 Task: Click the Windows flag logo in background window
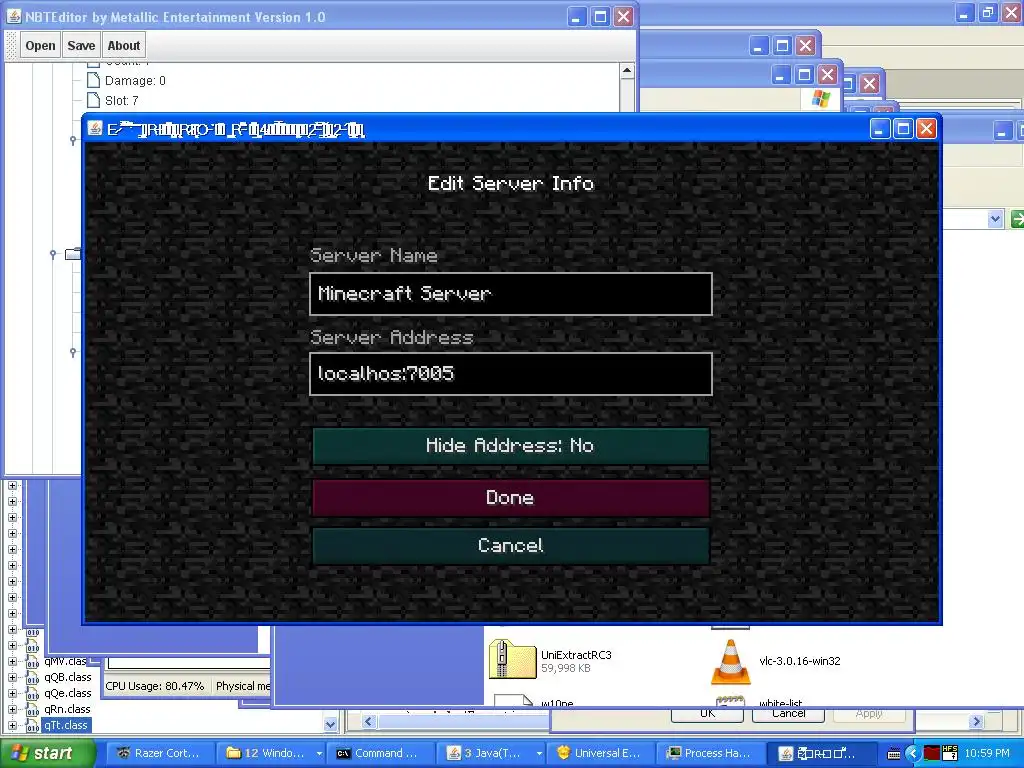tap(820, 99)
